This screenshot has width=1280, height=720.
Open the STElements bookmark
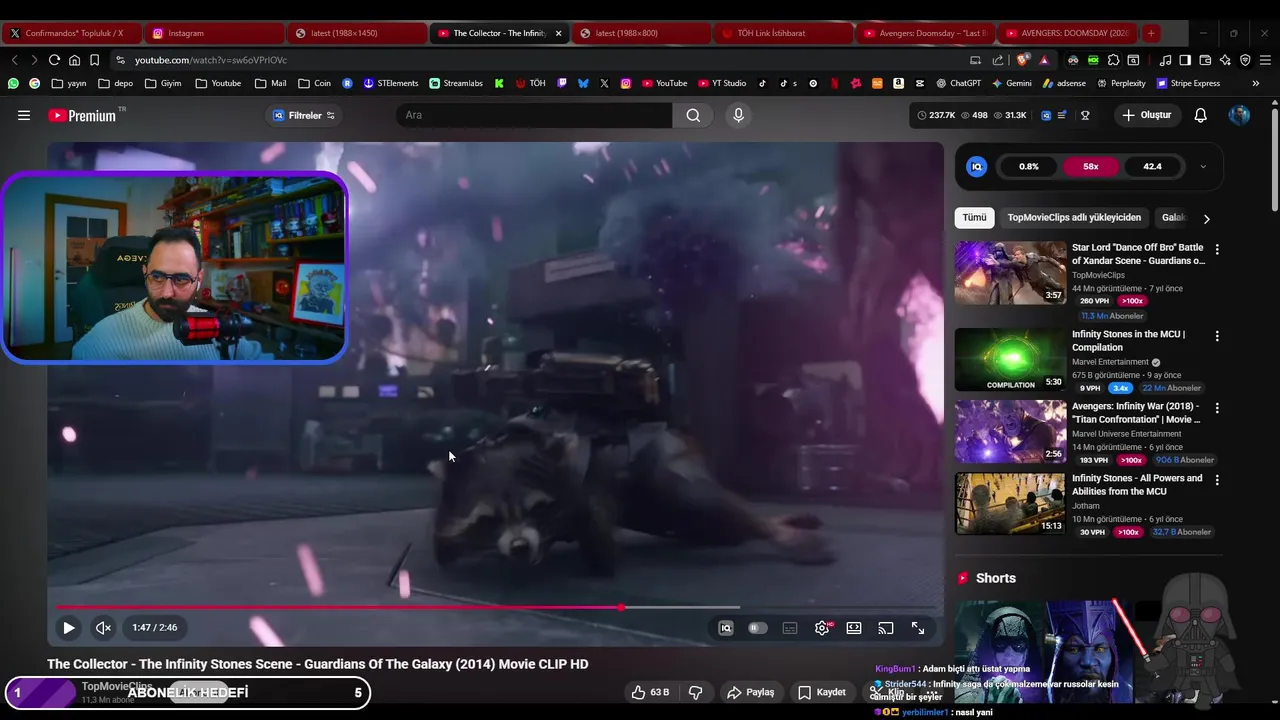point(390,83)
